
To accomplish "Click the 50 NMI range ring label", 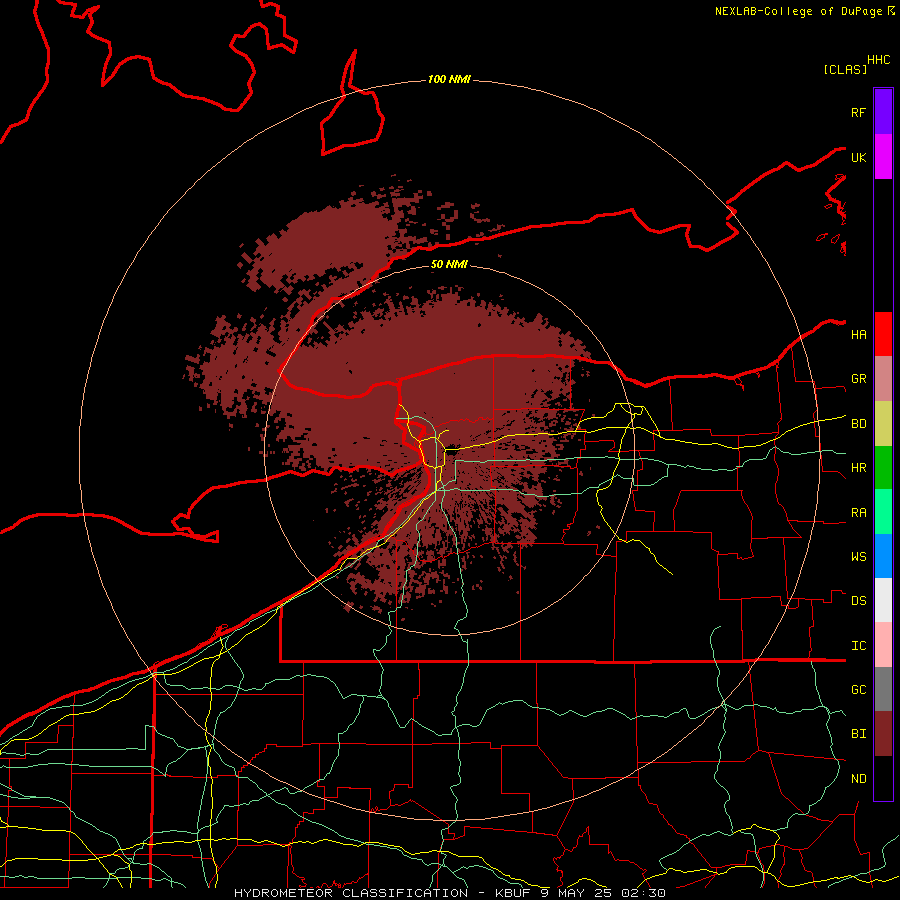I will [x=449, y=264].
